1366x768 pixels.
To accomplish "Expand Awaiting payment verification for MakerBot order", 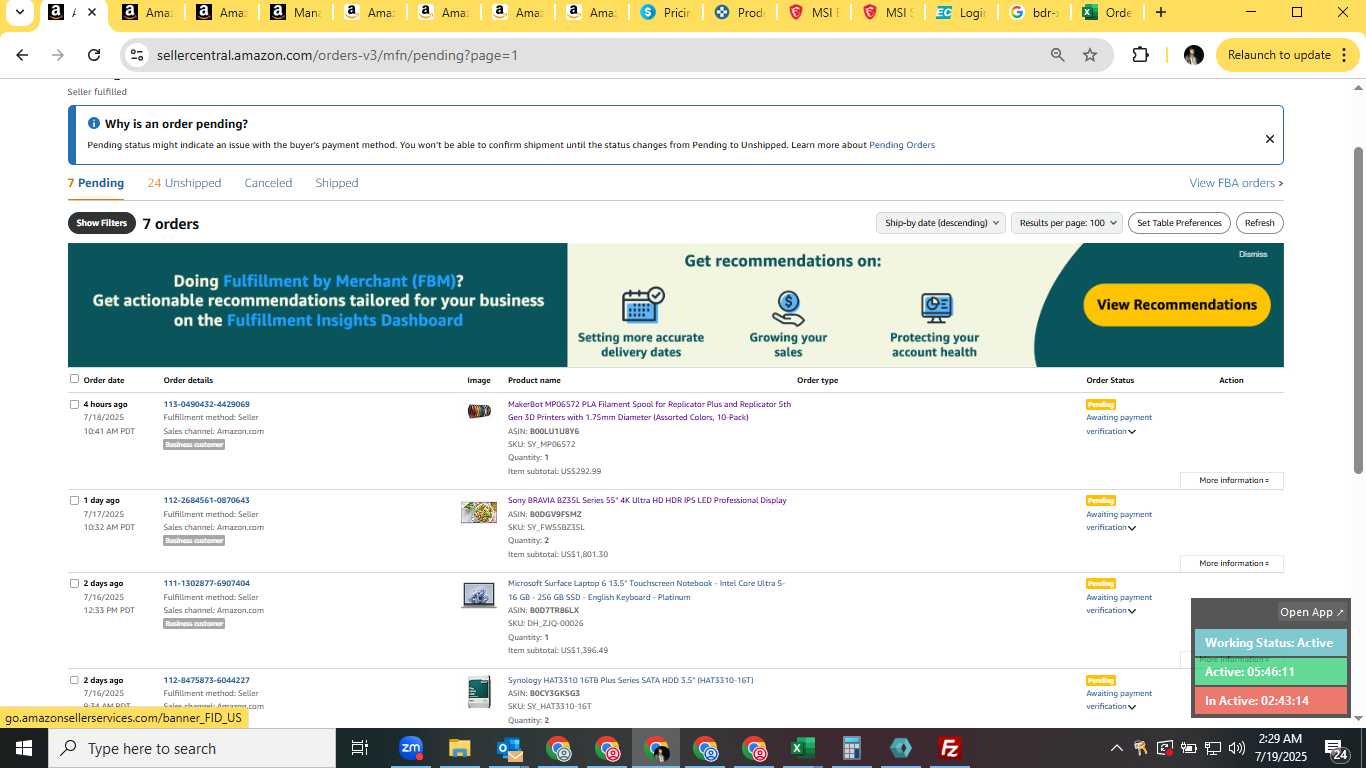I will [1132, 432].
